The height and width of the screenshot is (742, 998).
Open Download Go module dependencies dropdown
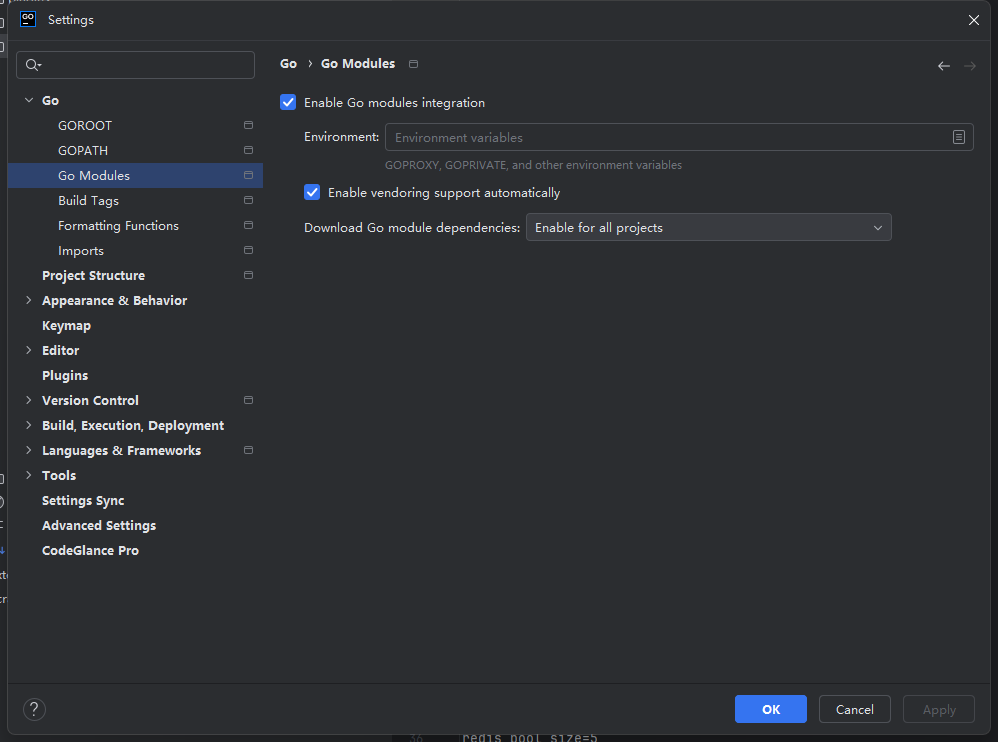pyautogui.click(x=708, y=227)
